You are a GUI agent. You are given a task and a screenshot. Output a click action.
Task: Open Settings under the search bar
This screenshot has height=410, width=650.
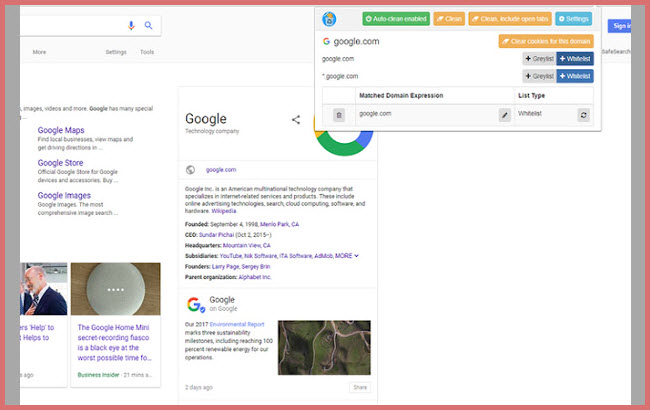(x=116, y=52)
